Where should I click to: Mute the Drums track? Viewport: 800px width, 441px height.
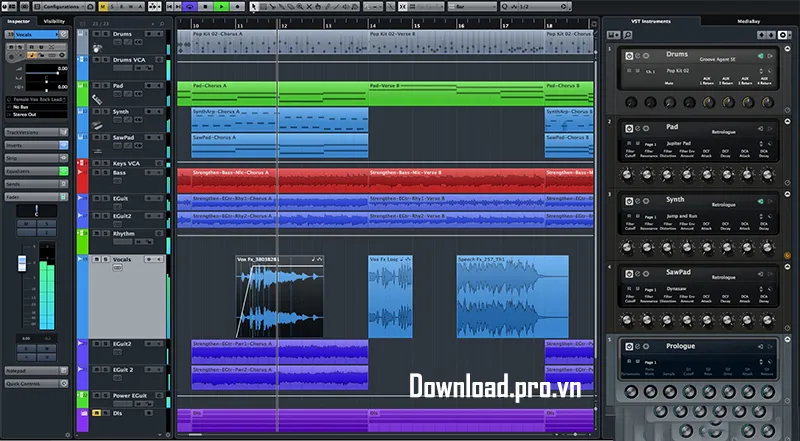96,34
